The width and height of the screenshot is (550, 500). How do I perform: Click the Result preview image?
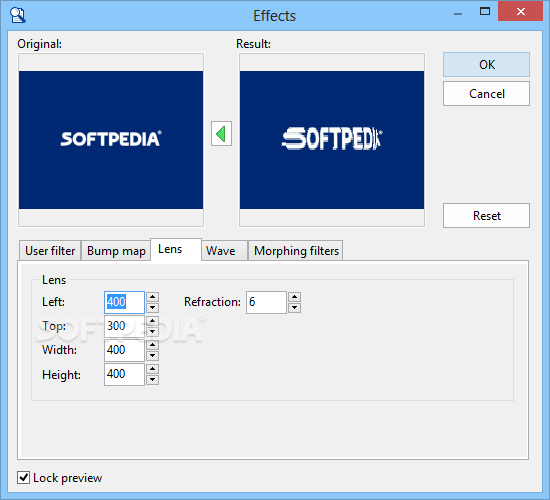[332, 140]
